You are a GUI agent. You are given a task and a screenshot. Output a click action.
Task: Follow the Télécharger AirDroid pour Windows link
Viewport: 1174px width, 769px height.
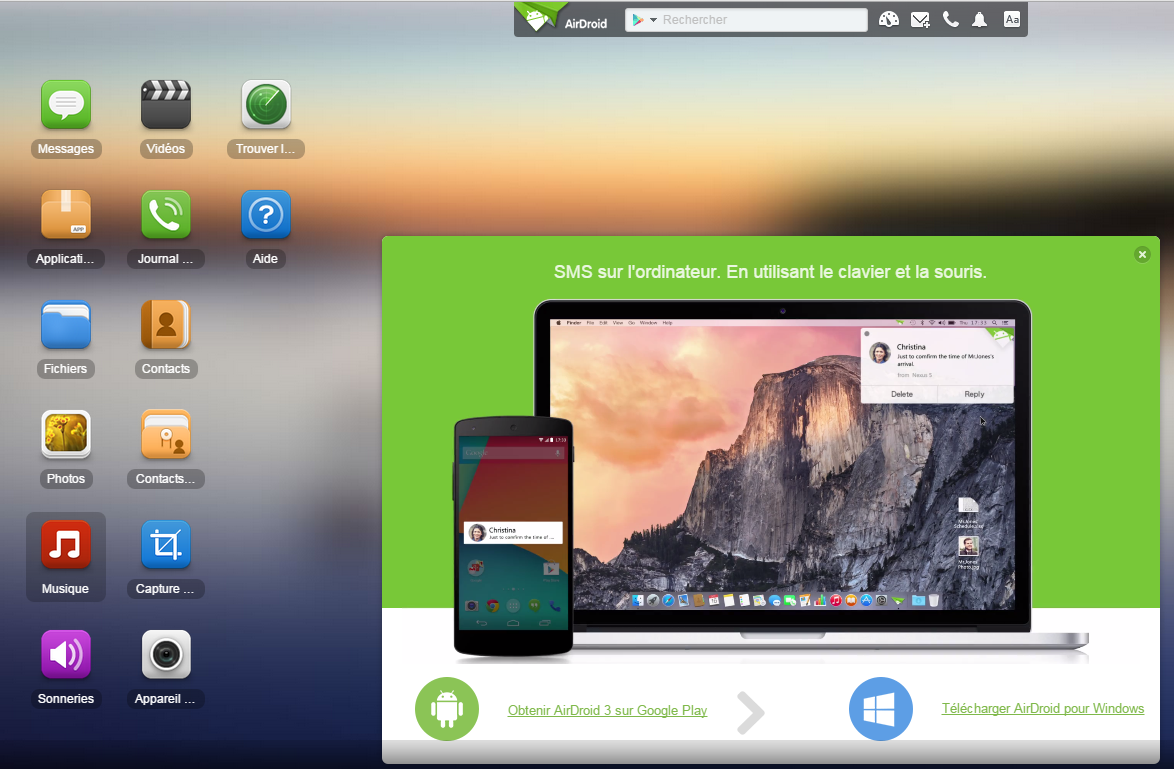(x=1043, y=708)
